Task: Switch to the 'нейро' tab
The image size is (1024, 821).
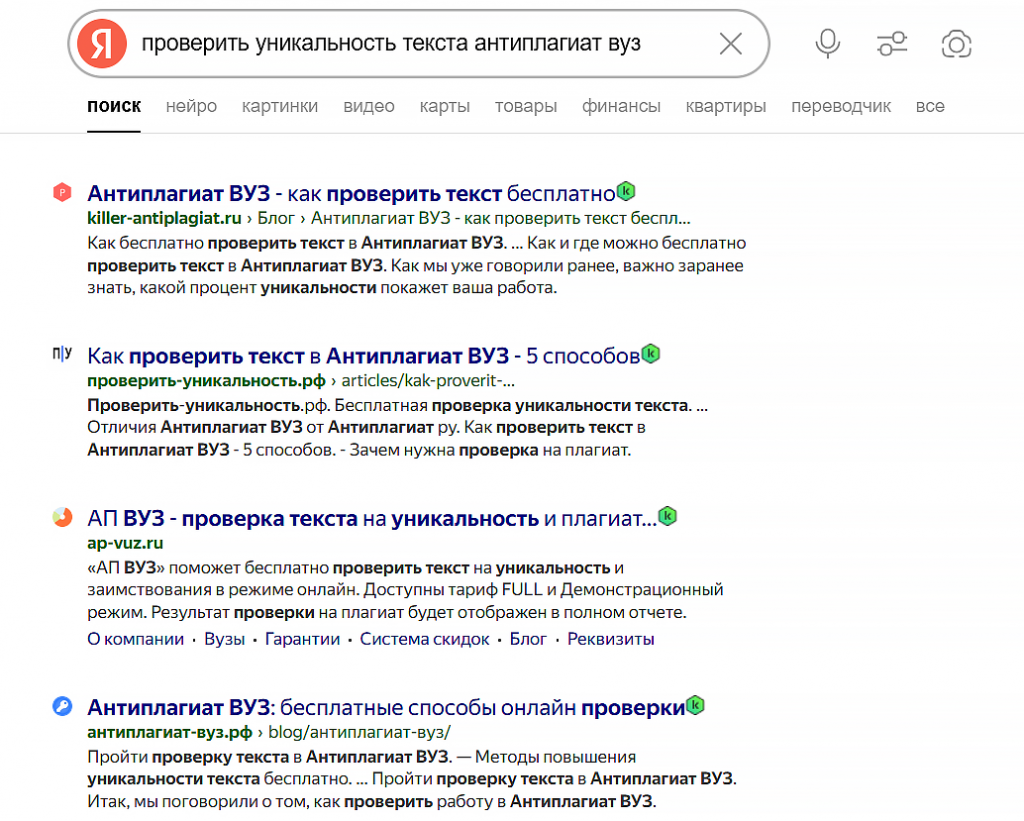Action: coord(191,106)
